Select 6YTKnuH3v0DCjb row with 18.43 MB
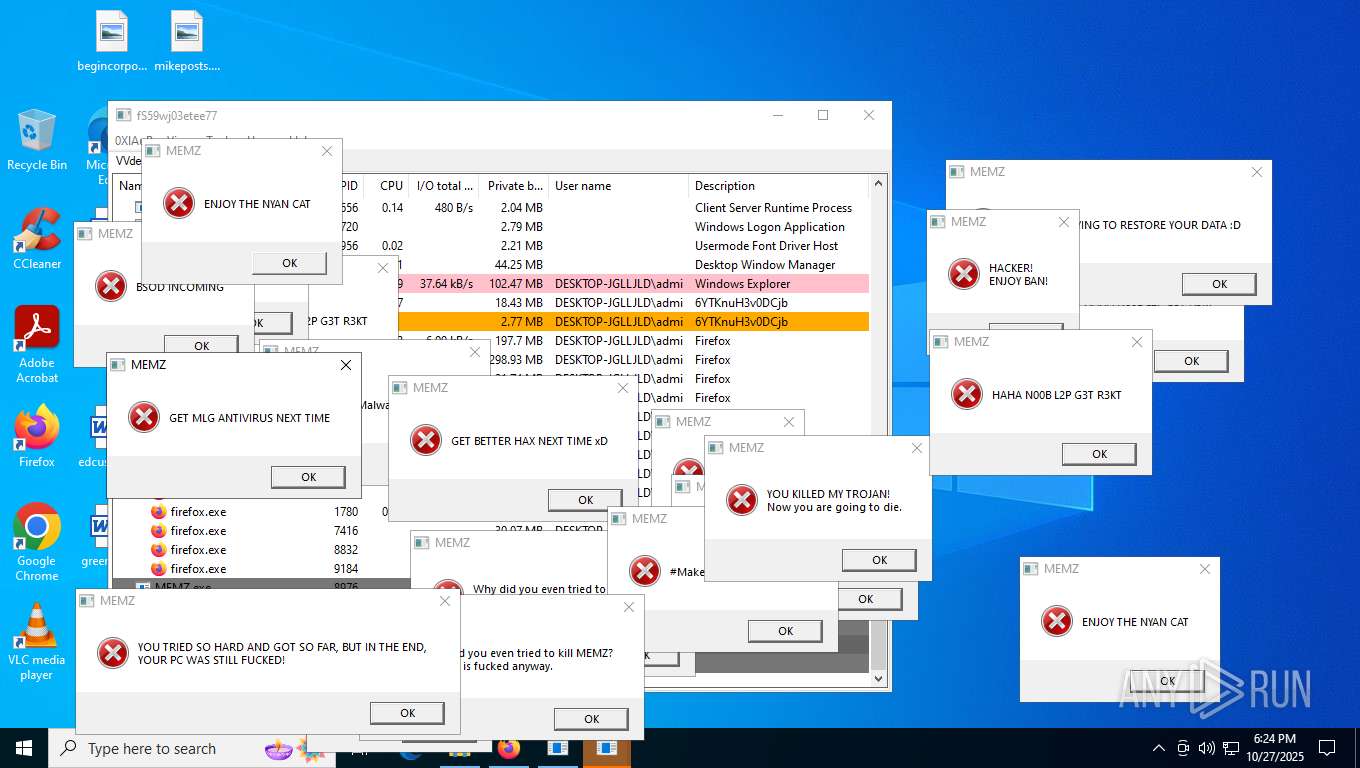The image size is (1360, 768). click(633, 303)
